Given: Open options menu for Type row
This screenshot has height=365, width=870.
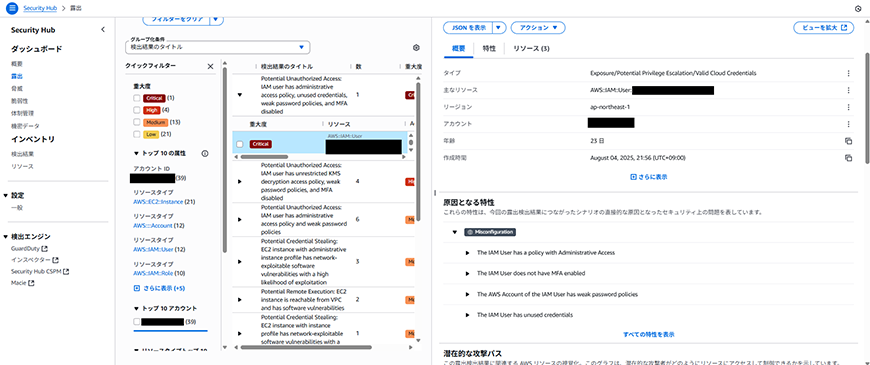Looking at the screenshot, I should pos(848,73).
